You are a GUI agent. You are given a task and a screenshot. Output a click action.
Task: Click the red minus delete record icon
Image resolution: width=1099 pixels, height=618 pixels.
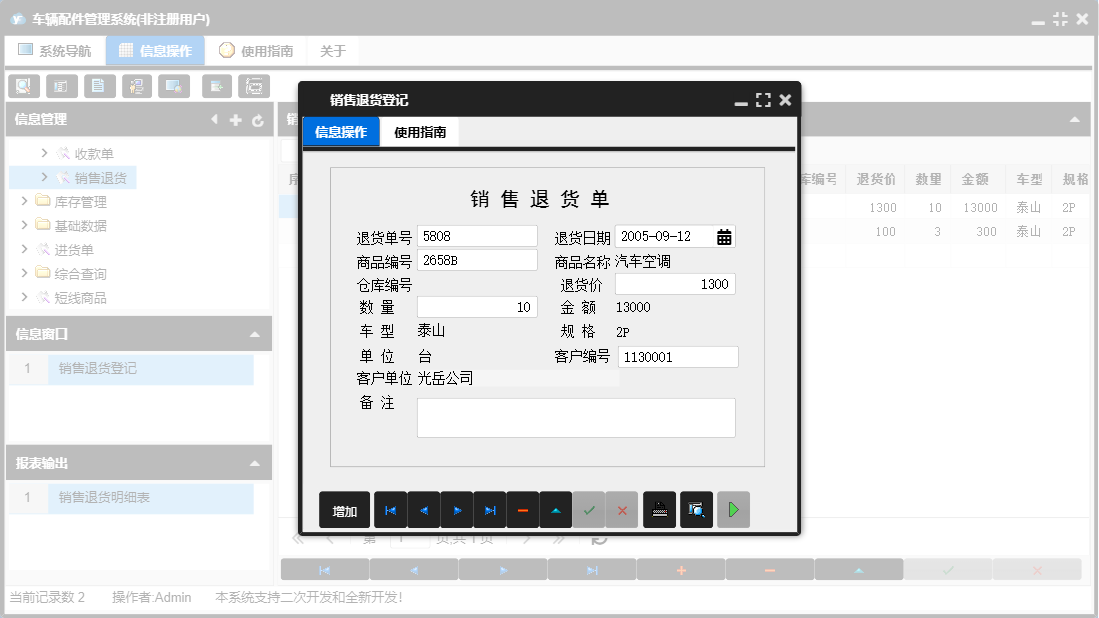tap(523, 509)
